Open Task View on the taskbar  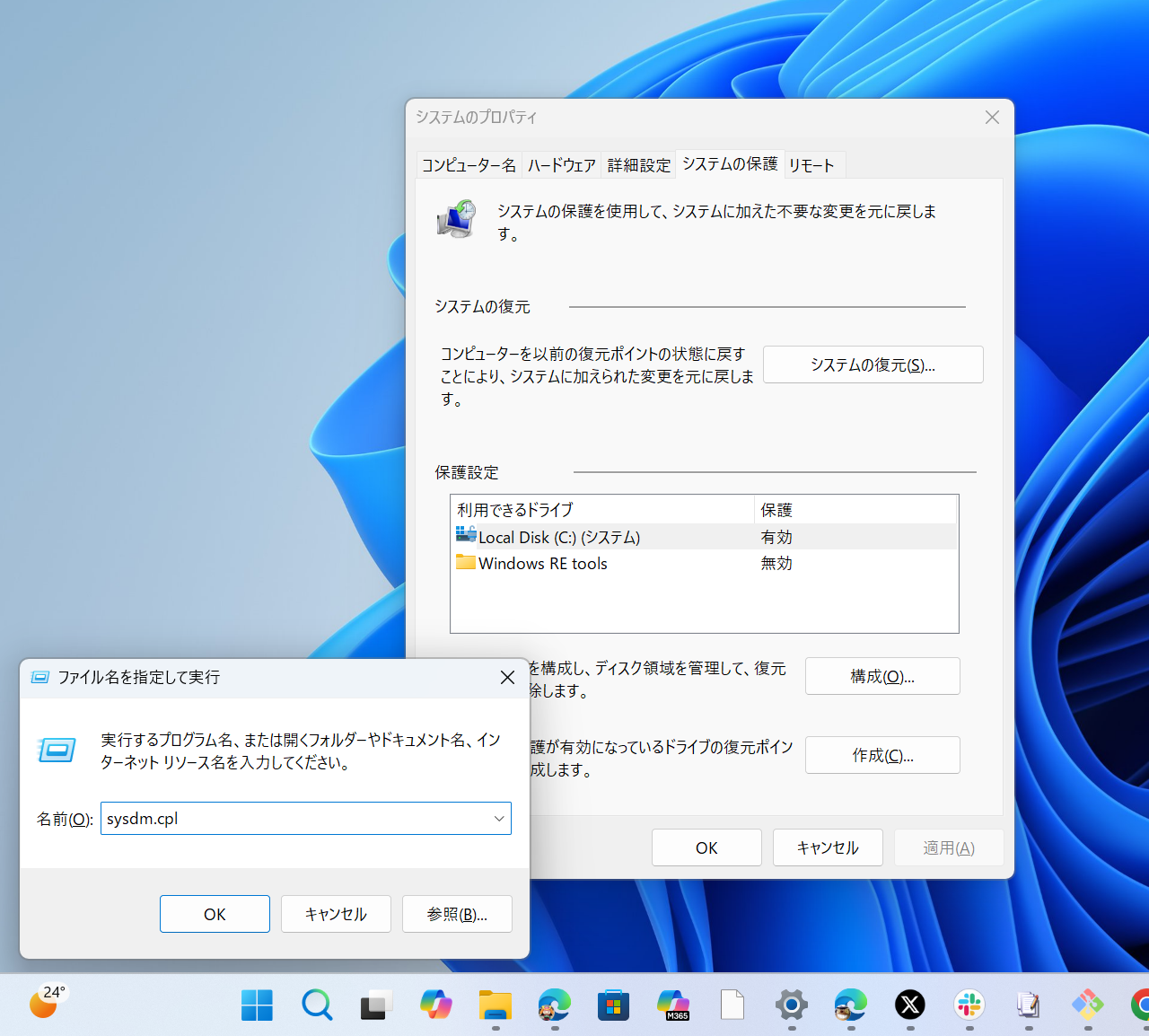click(x=376, y=1005)
